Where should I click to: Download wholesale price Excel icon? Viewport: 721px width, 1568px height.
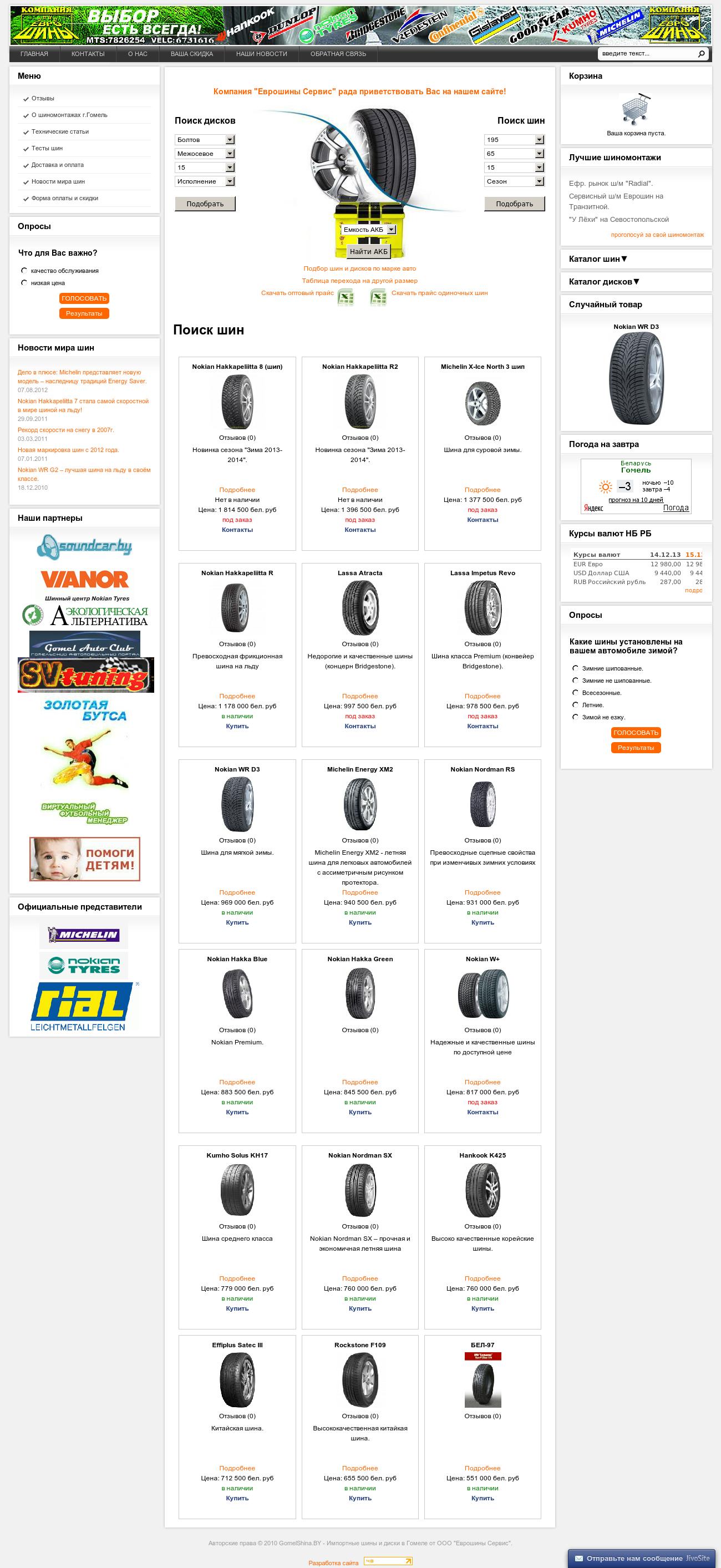346,297
